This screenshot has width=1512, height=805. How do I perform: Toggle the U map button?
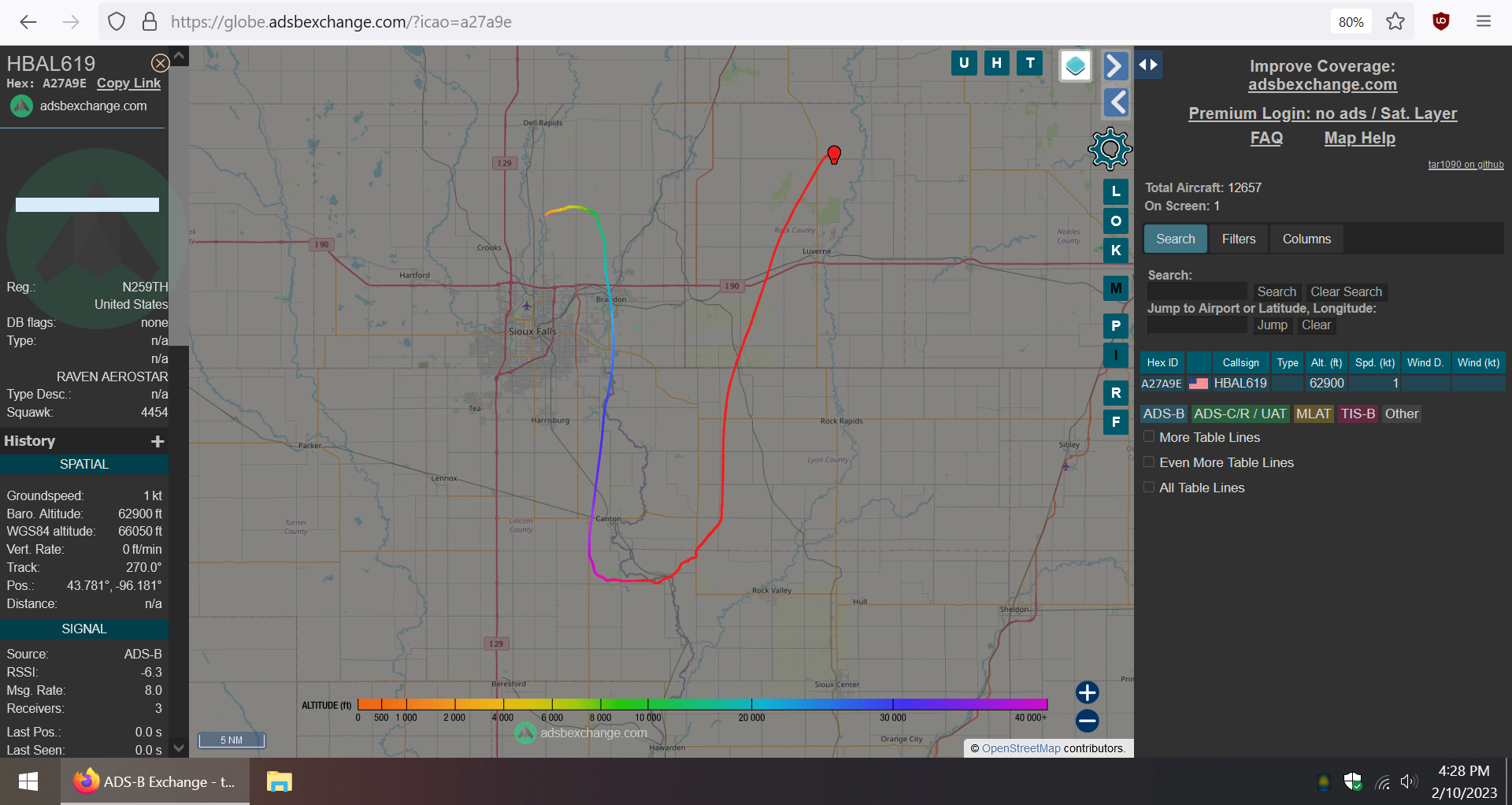[x=964, y=63]
